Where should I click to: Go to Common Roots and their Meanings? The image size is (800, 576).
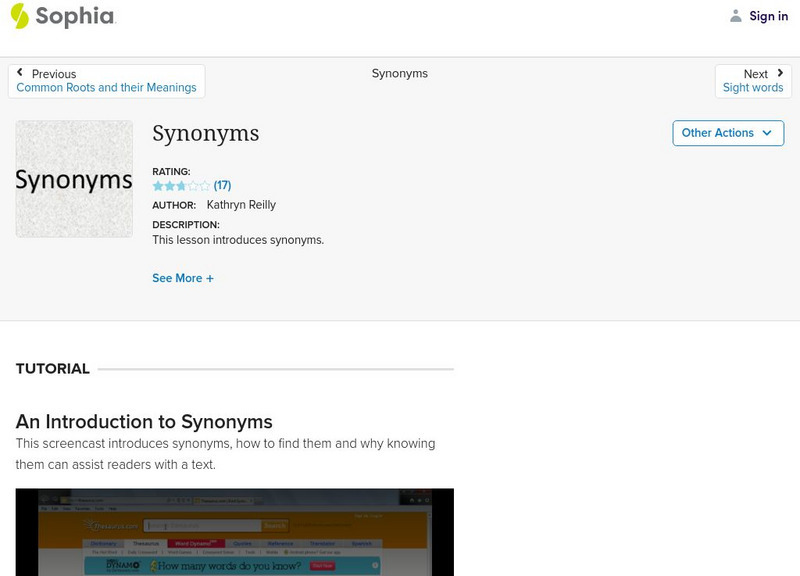106,88
